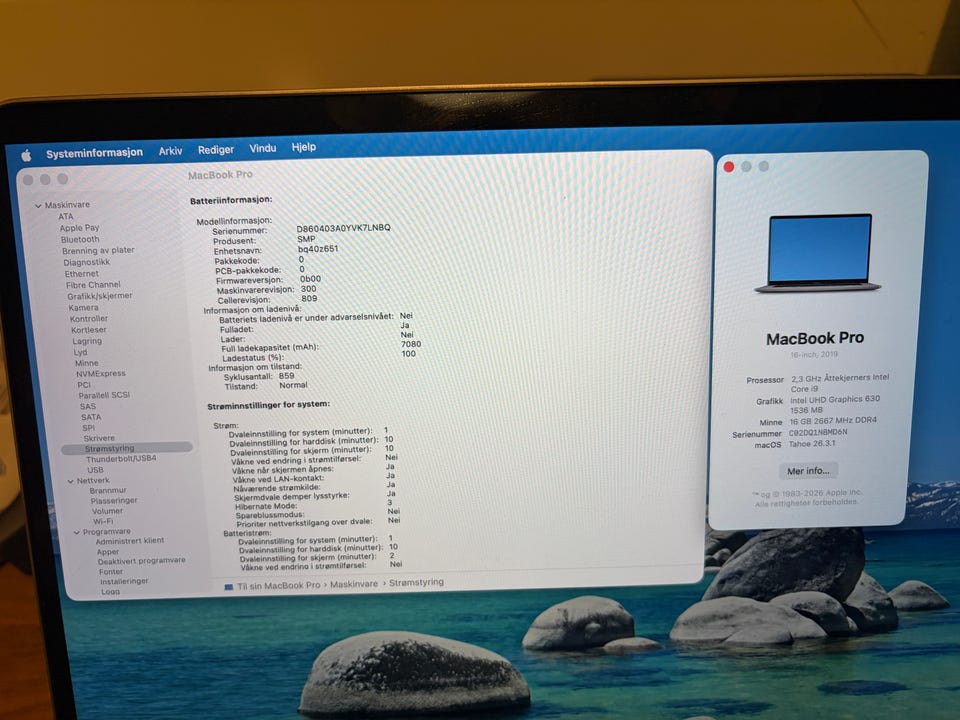Select Kontroller in the sidebar

click(x=89, y=318)
